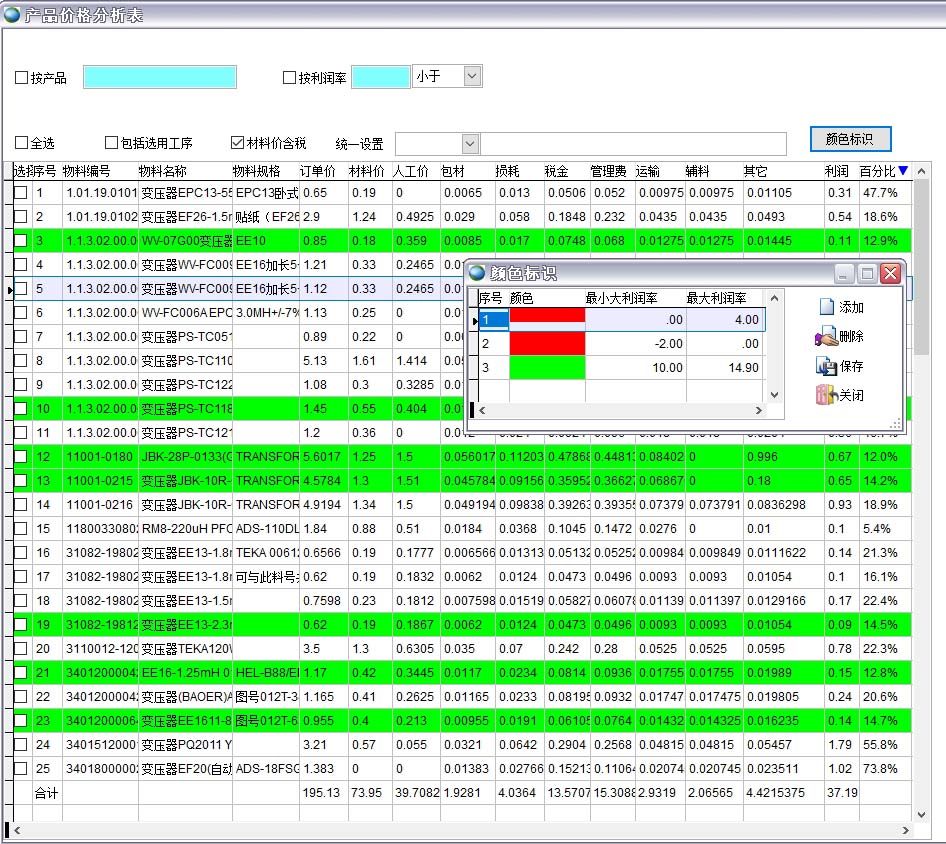Click the 物料名称 column header
This screenshot has width=946, height=844.
(x=162, y=171)
